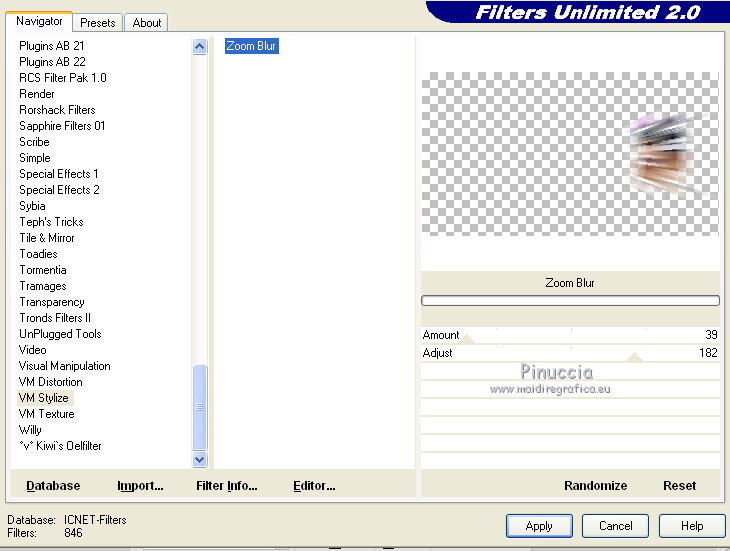
Task: Select Tile & Mirror category
Action: [47, 238]
